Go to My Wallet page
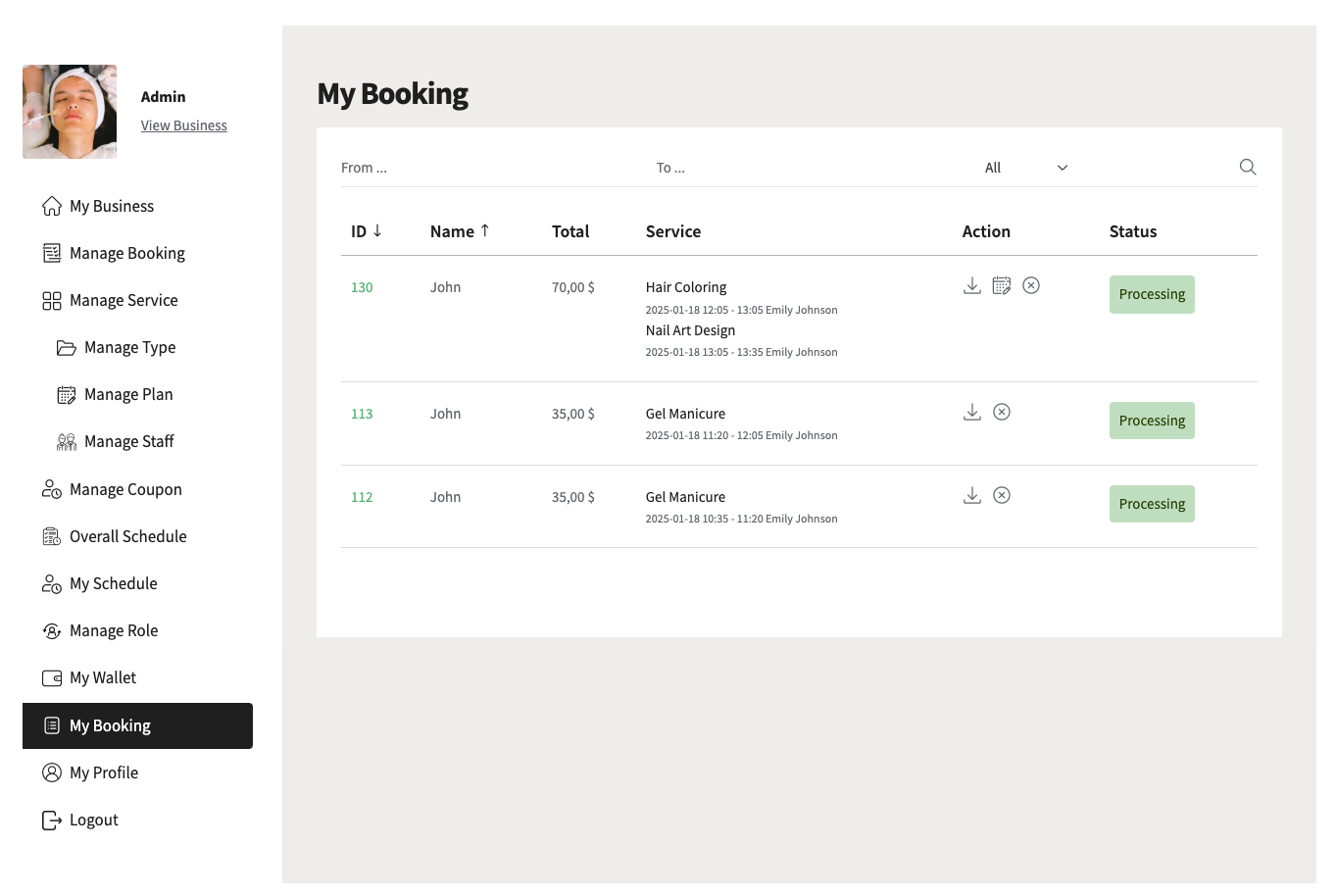This screenshot has height=896, width=1336. (102, 677)
